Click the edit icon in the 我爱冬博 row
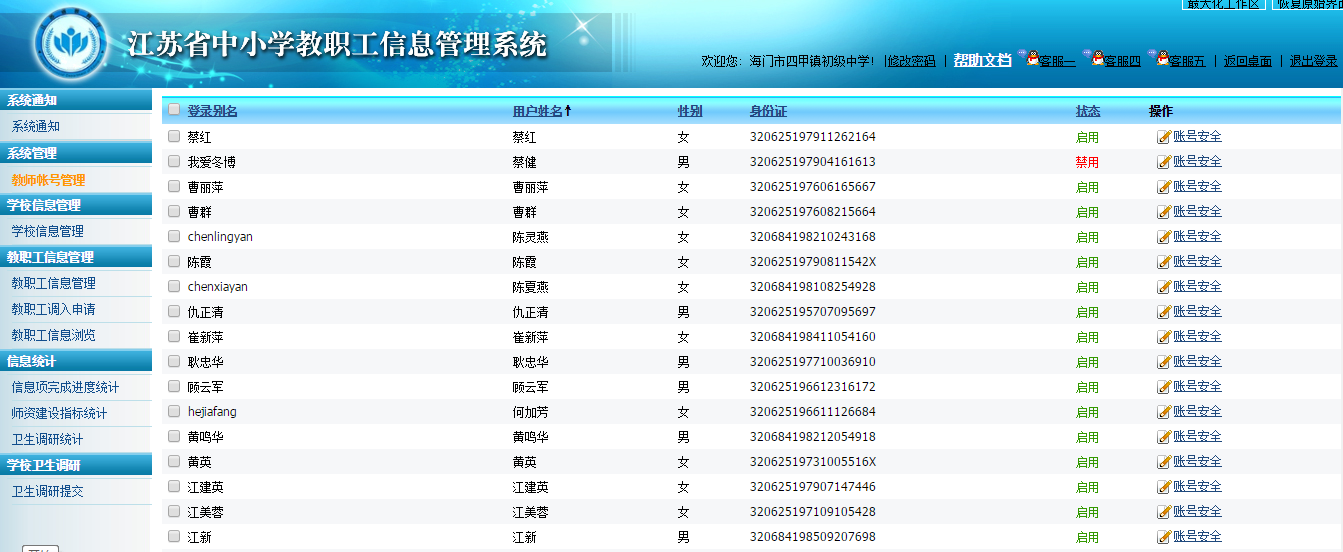Screen dimensions: 1343x552 1164,162
